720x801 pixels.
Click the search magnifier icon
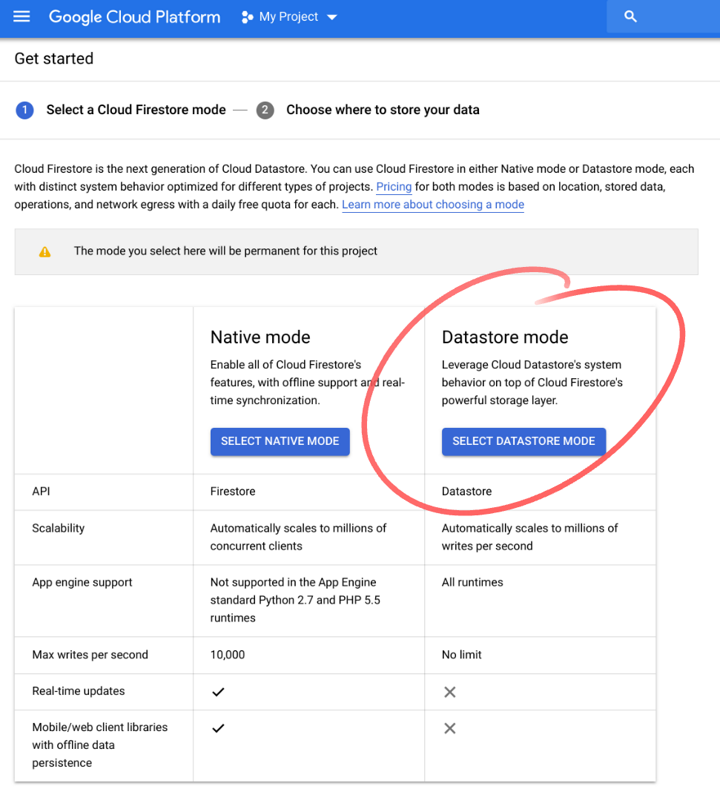629,16
